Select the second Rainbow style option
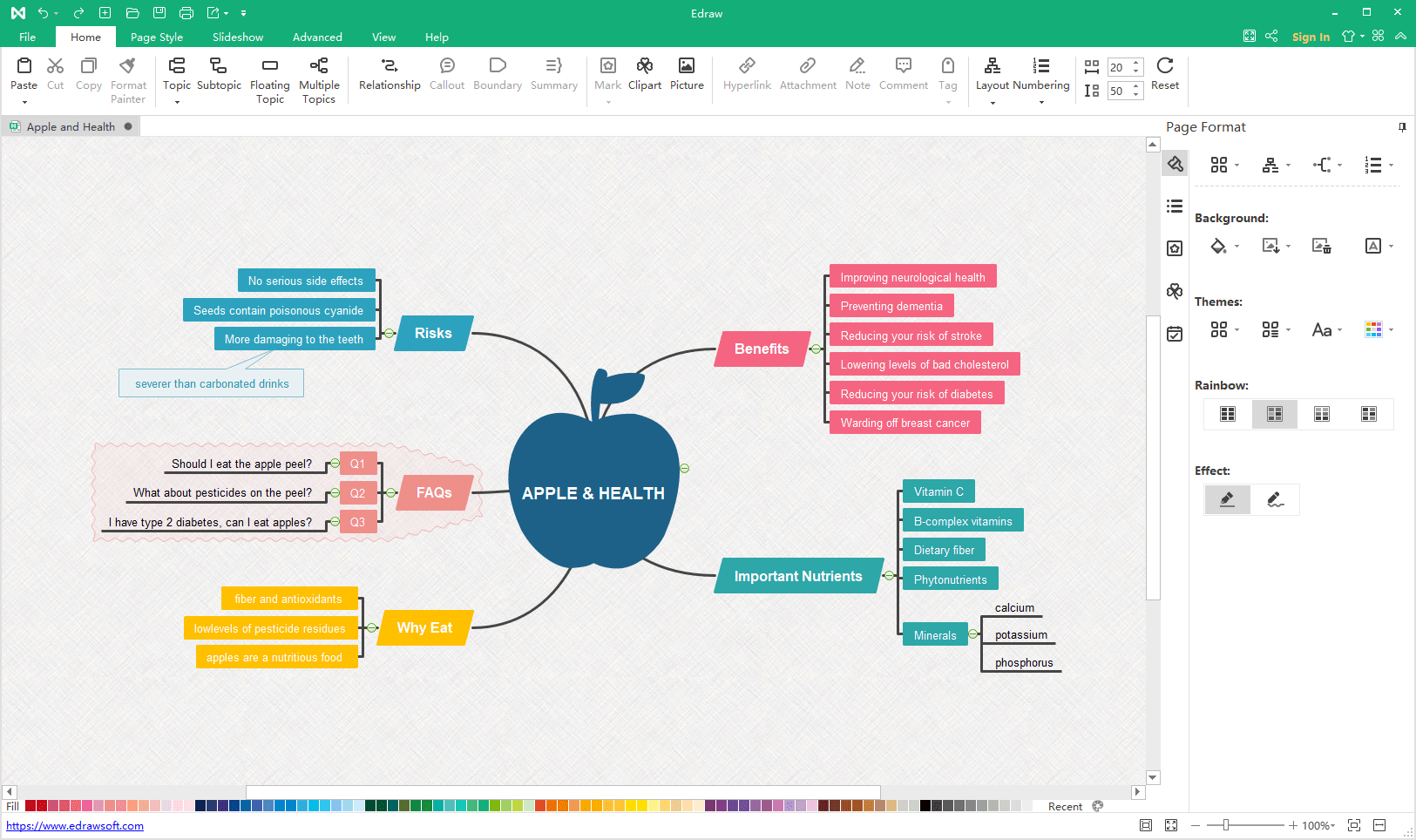This screenshot has width=1416, height=840. [x=1274, y=414]
